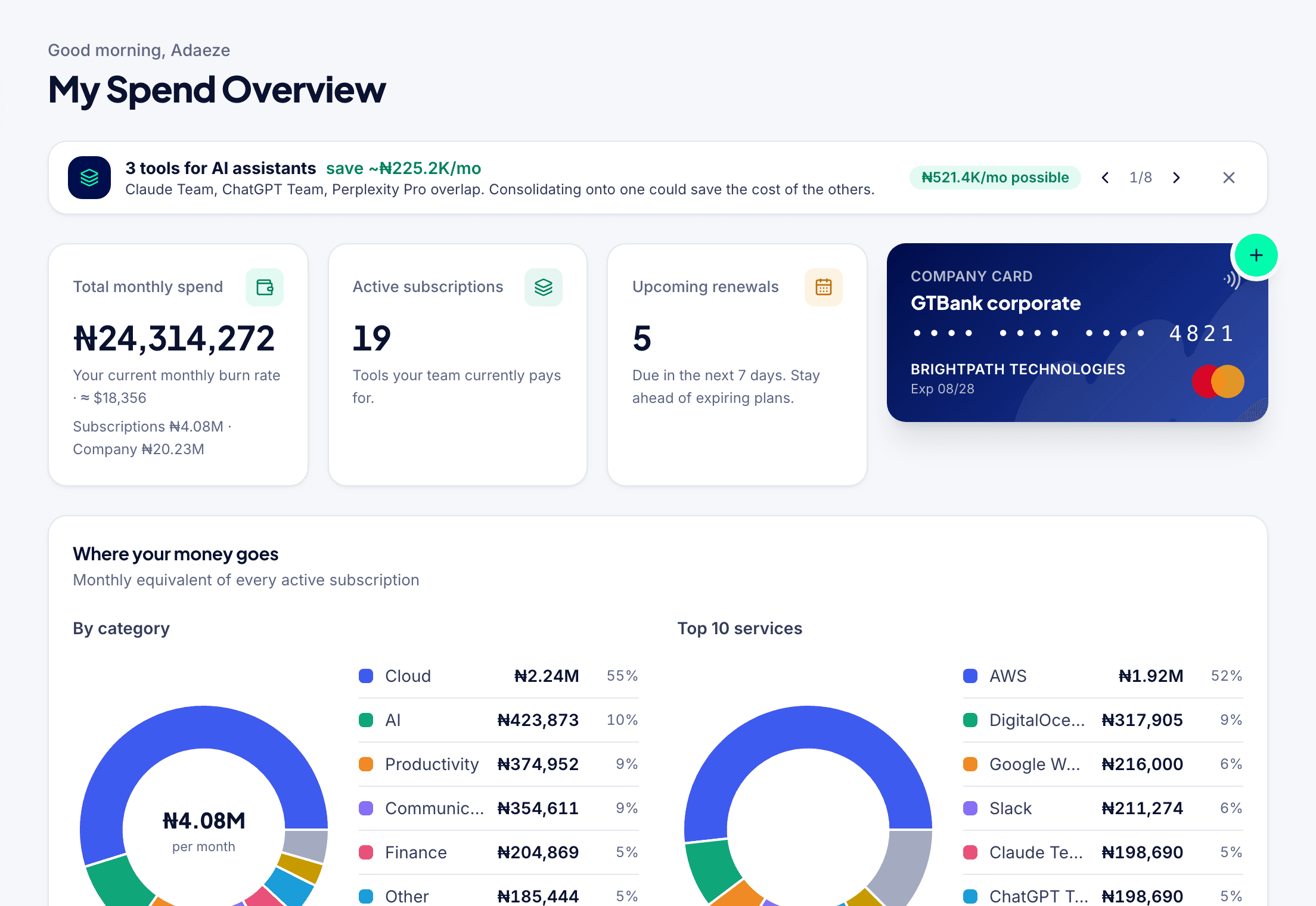Select the Productivity category row
1316x906 pixels.
click(498, 764)
